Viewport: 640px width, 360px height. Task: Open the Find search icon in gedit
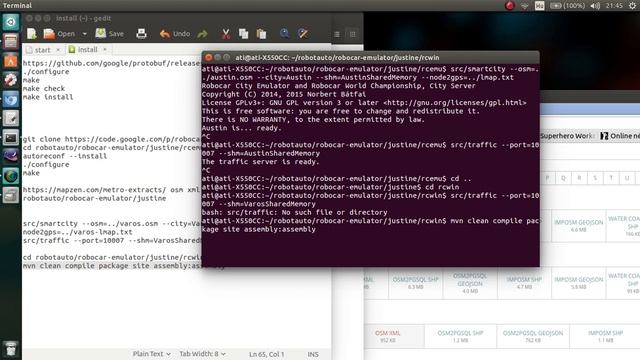pyautogui.click(x=284, y=34)
